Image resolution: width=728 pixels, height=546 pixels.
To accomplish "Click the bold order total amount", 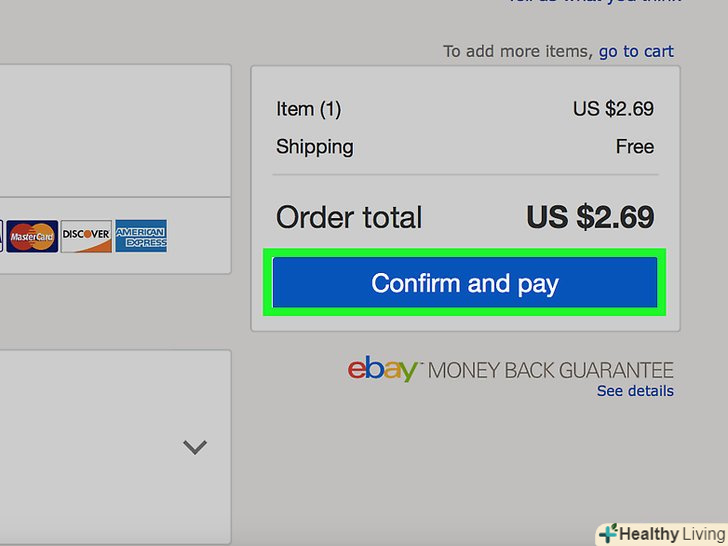I will click(x=590, y=217).
